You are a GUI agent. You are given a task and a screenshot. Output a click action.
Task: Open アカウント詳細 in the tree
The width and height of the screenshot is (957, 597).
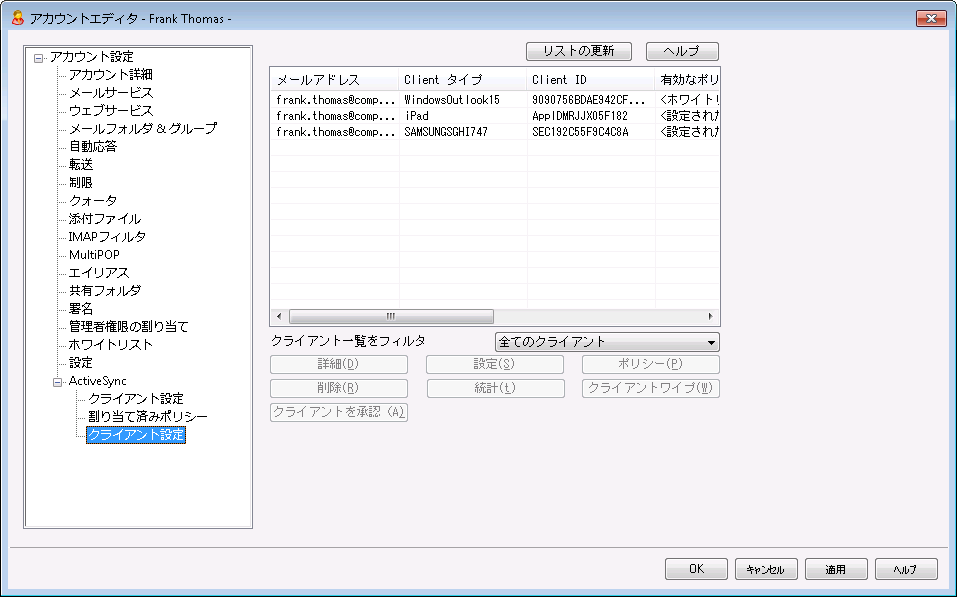click(110, 75)
